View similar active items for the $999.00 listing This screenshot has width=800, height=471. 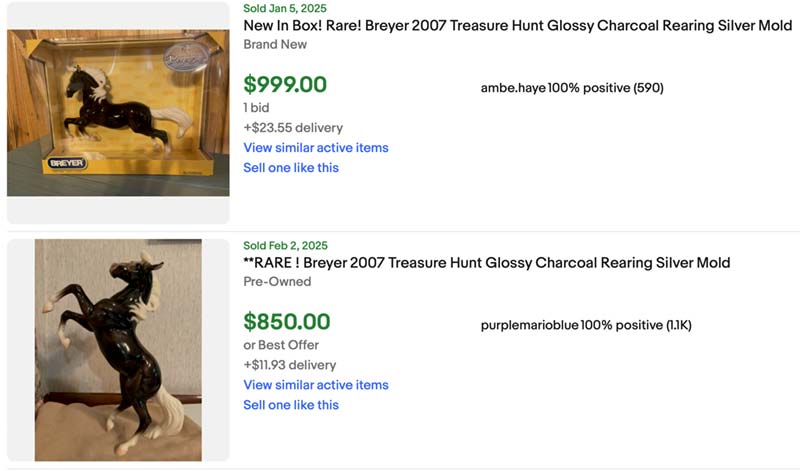tap(316, 148)
